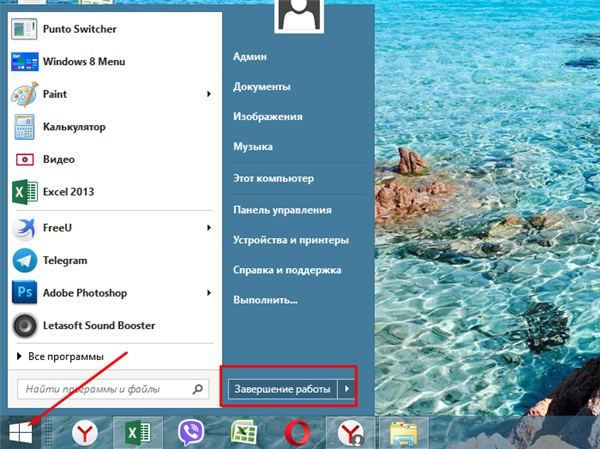Screen dimensions: 600x449
Task: Open Музыка folder link
Action: (x=253, y=147)
